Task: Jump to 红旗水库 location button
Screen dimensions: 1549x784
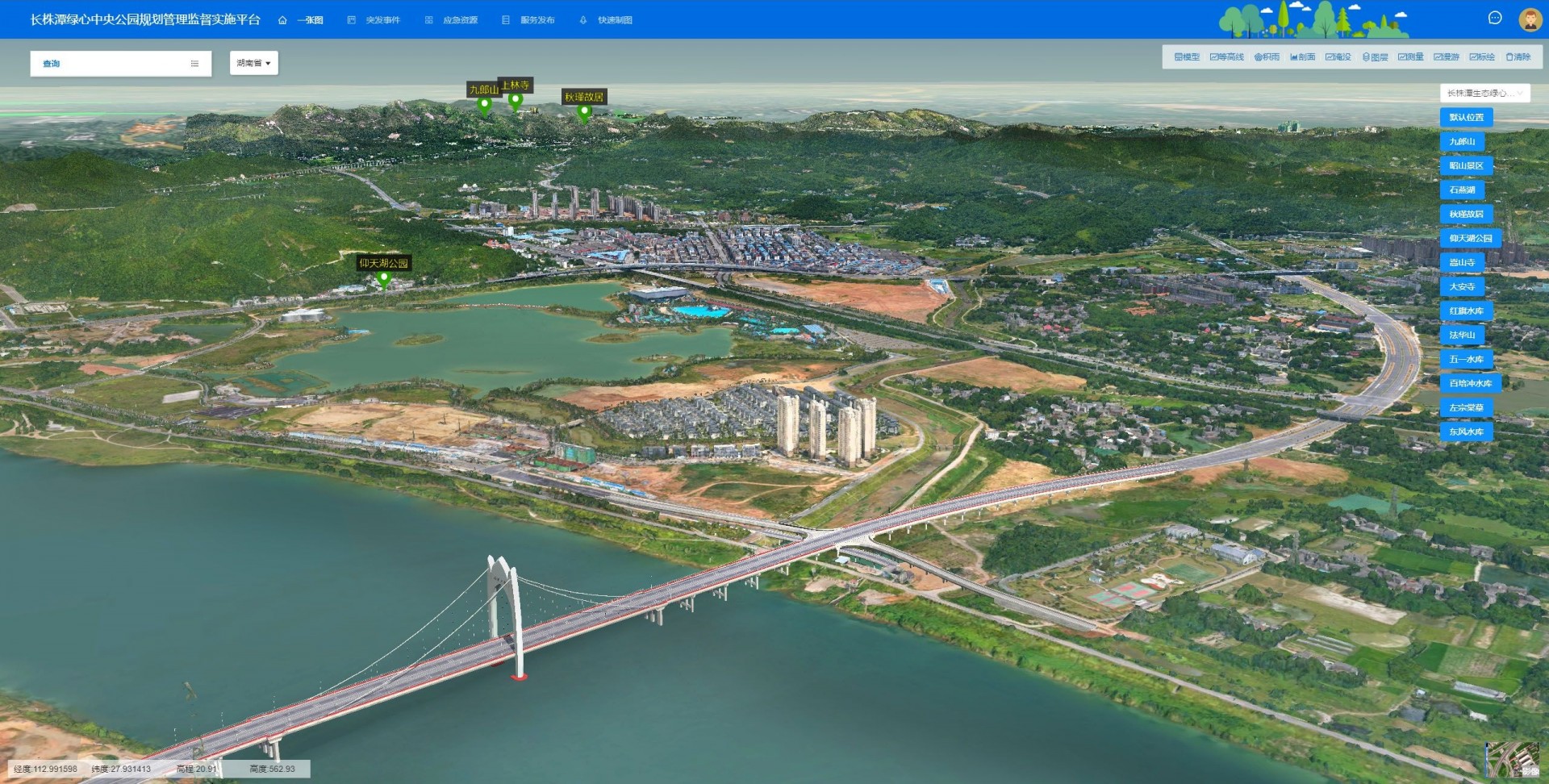Action: click(x=1466, y=311)
